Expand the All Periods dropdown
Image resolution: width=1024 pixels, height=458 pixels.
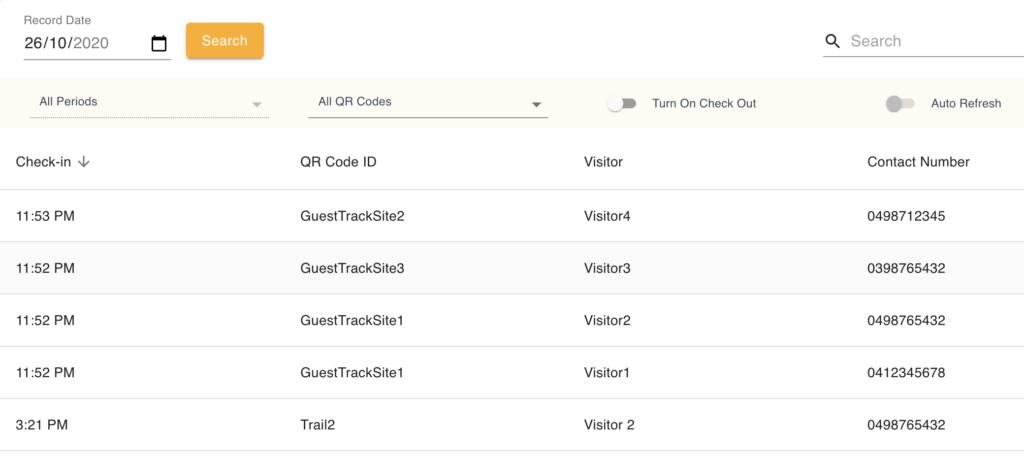click(x=148, y=102)
